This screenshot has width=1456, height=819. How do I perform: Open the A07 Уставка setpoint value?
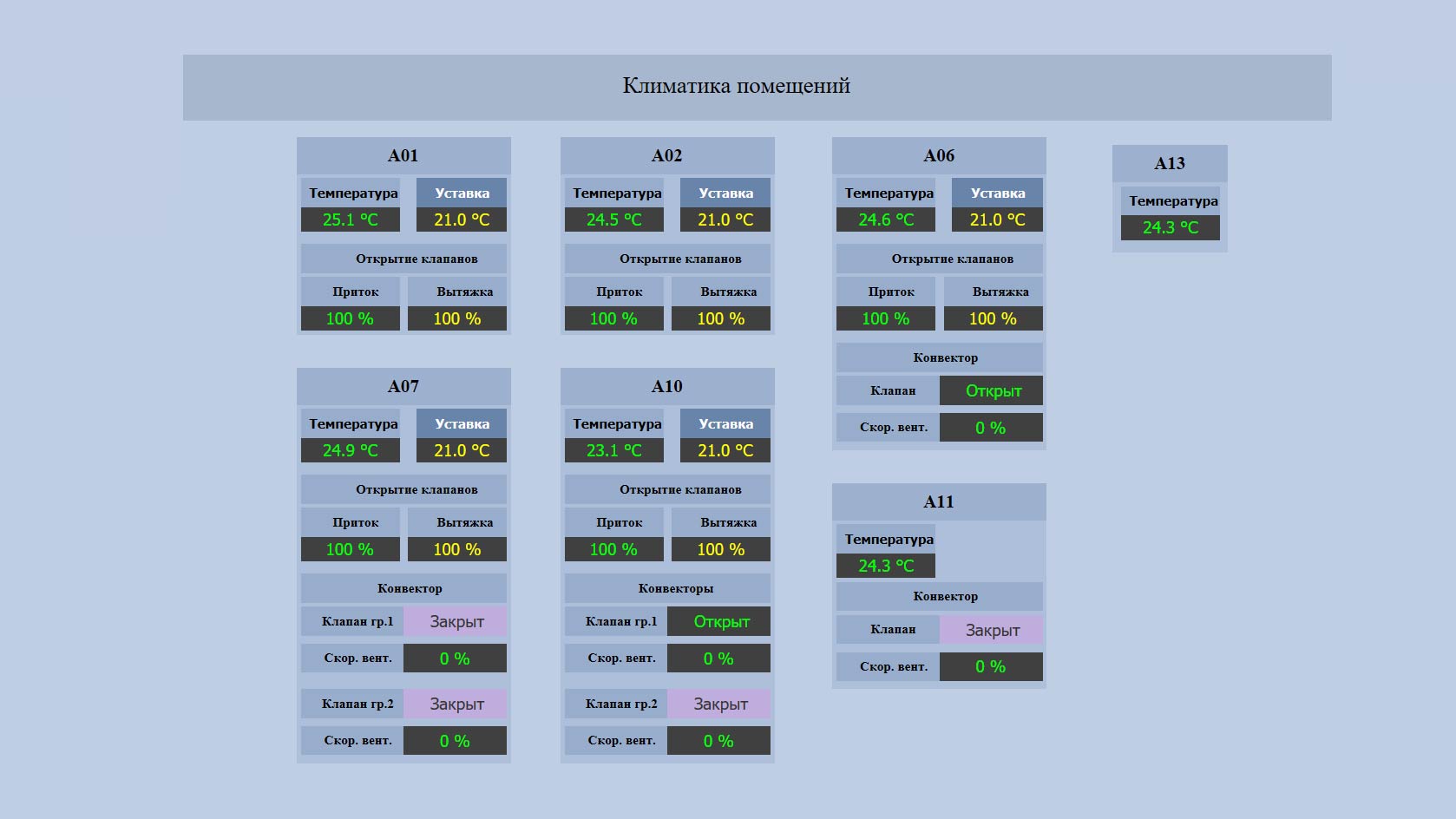click(x=462, y=450)
